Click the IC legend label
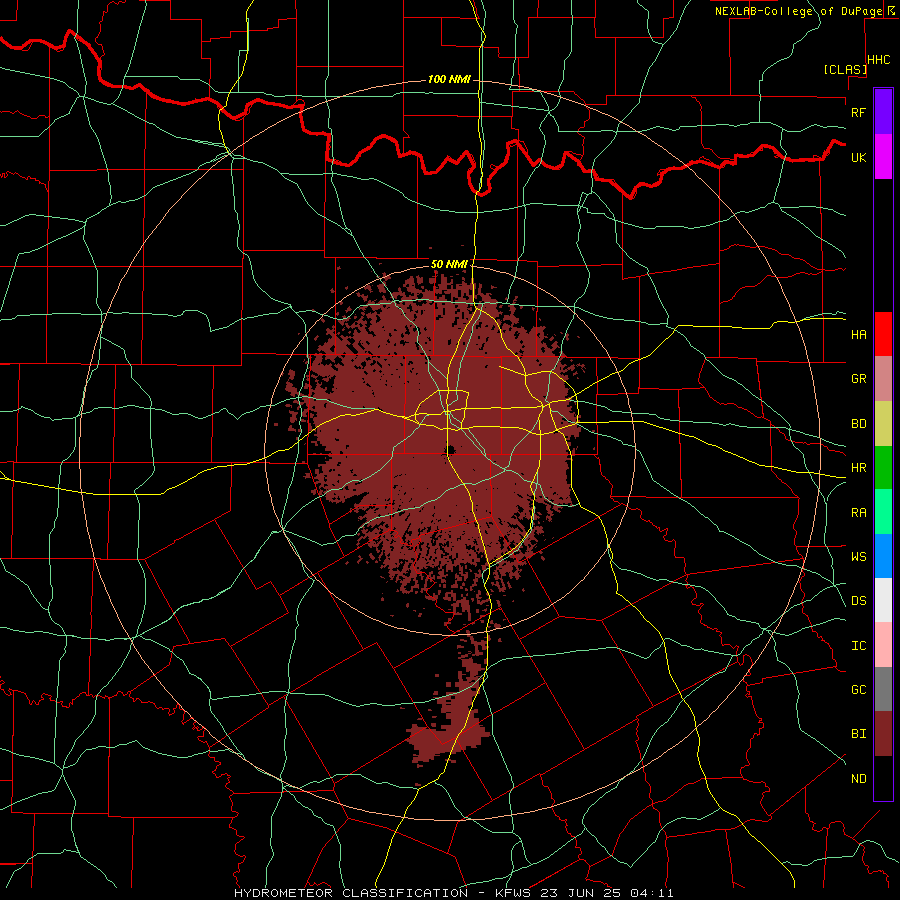The image size is (900, 900). (x=858, y=645)
